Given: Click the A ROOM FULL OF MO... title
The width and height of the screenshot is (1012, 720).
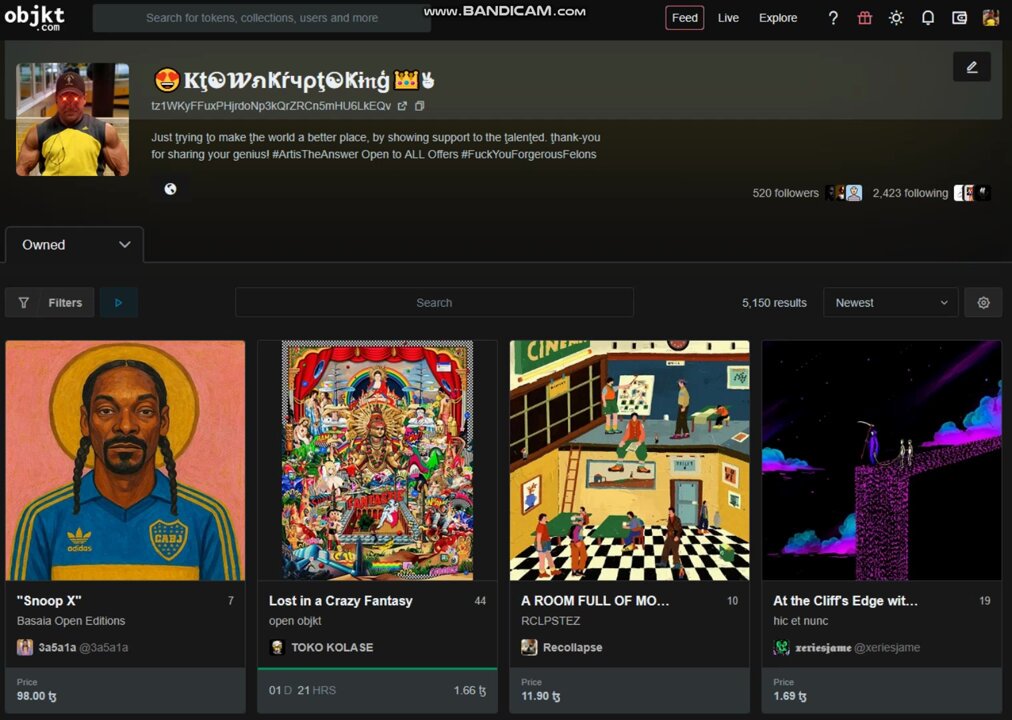Looking at the screenshot, I should (595, 601).
